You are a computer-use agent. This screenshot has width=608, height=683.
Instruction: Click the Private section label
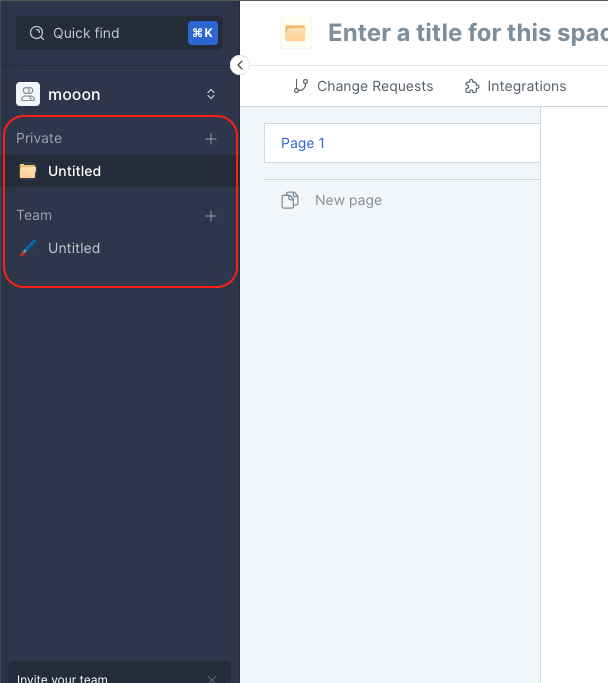tap(39, 138)
